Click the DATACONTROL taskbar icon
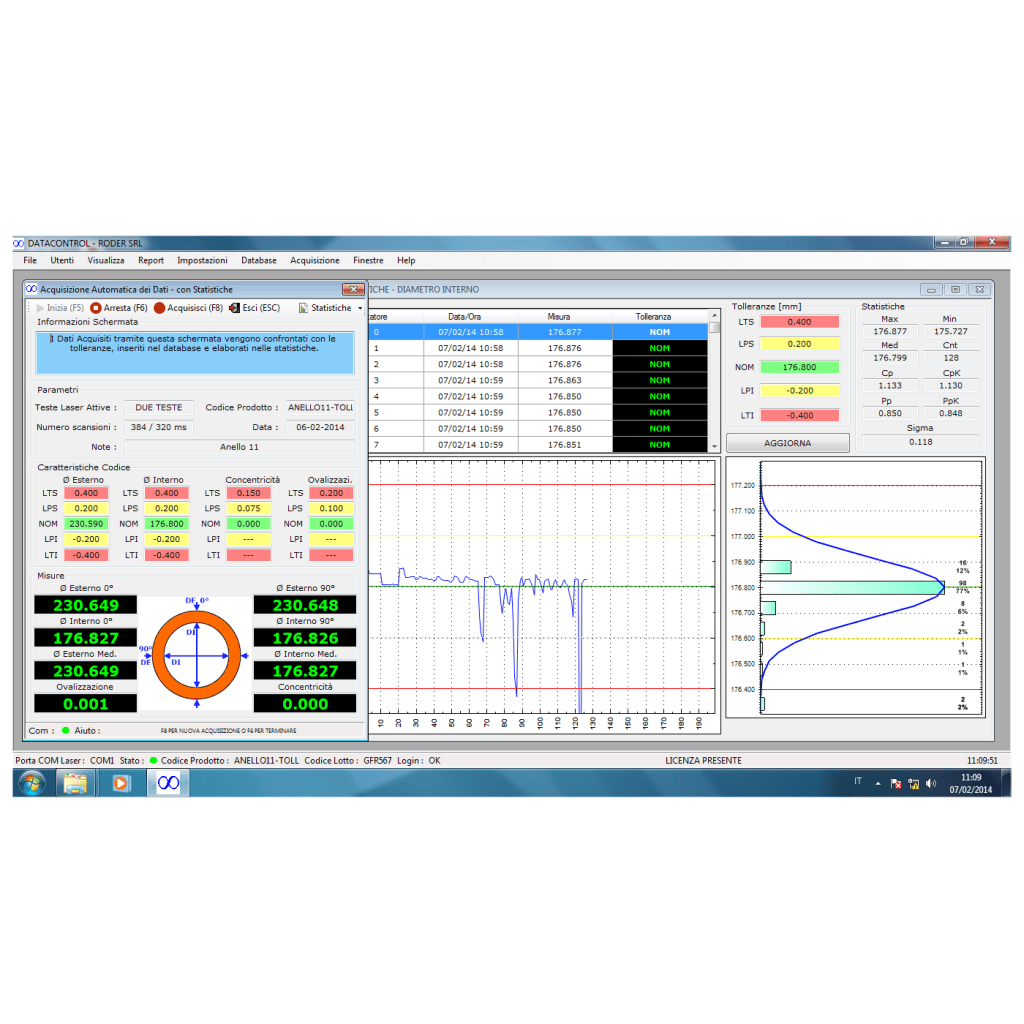 (x=168, y=783)
